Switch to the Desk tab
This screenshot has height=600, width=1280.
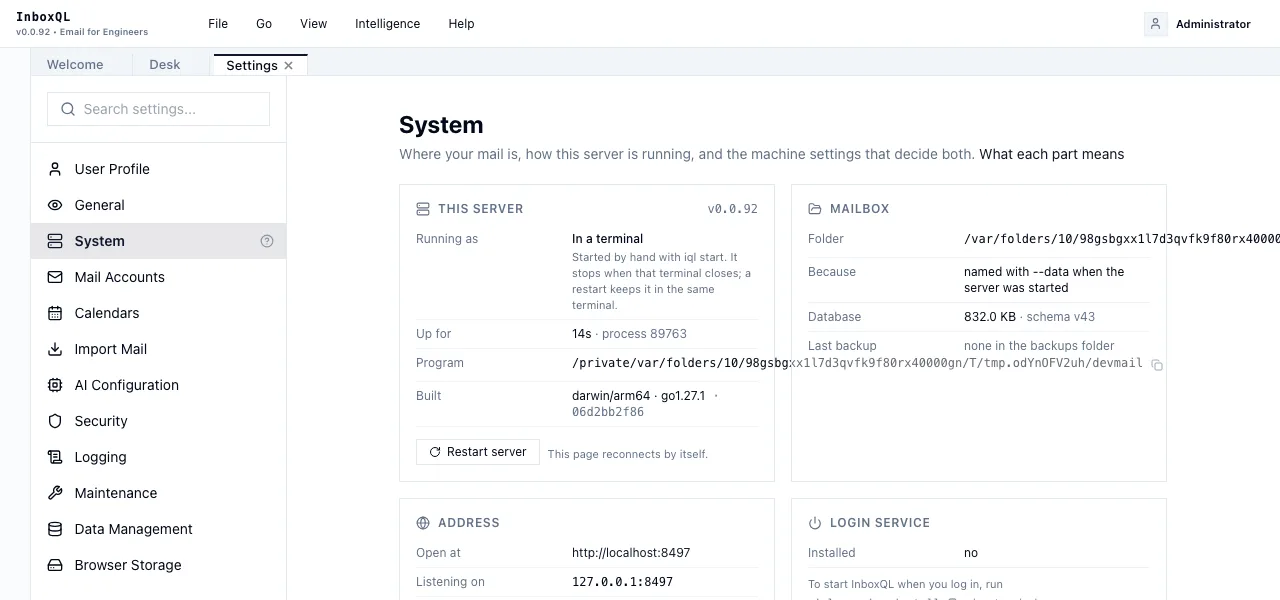point(165,64)
